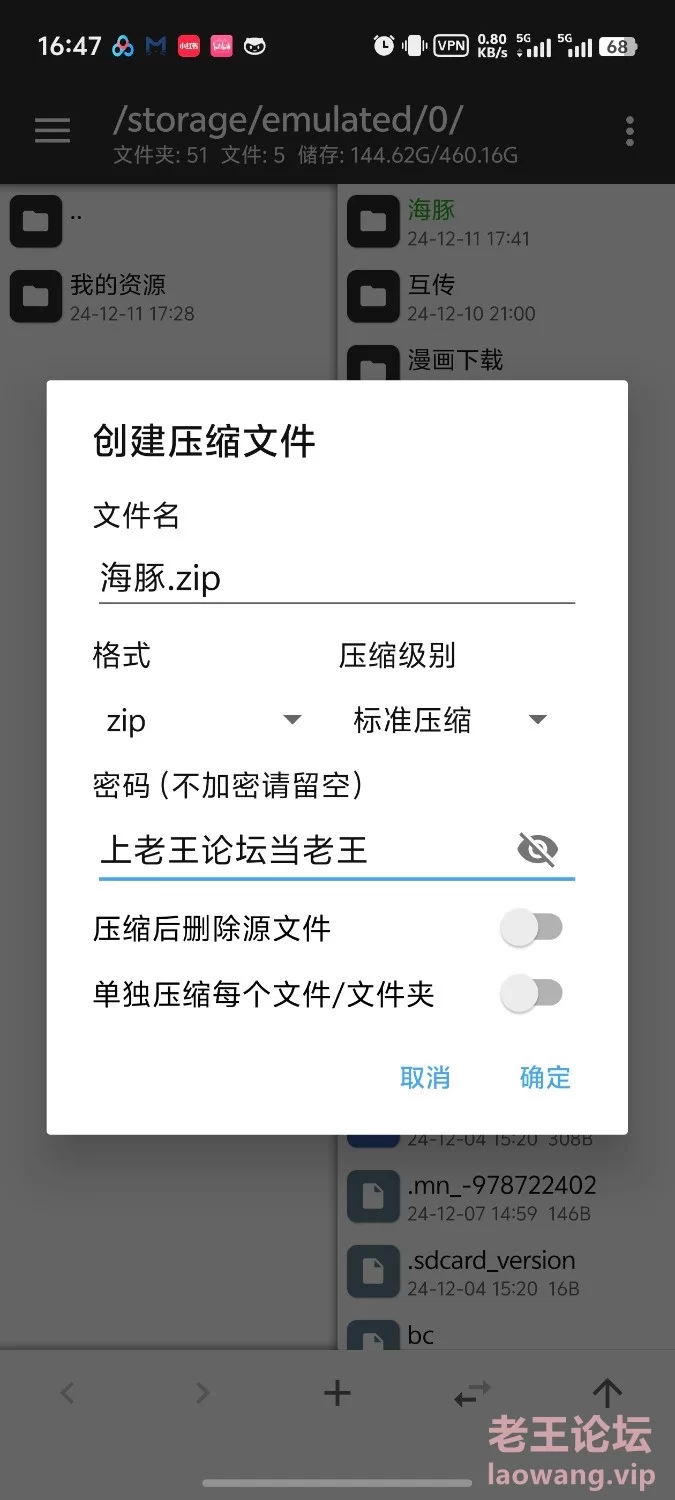
Task: Toggle password visibility eye icon
Action: (x=538, y=850)
